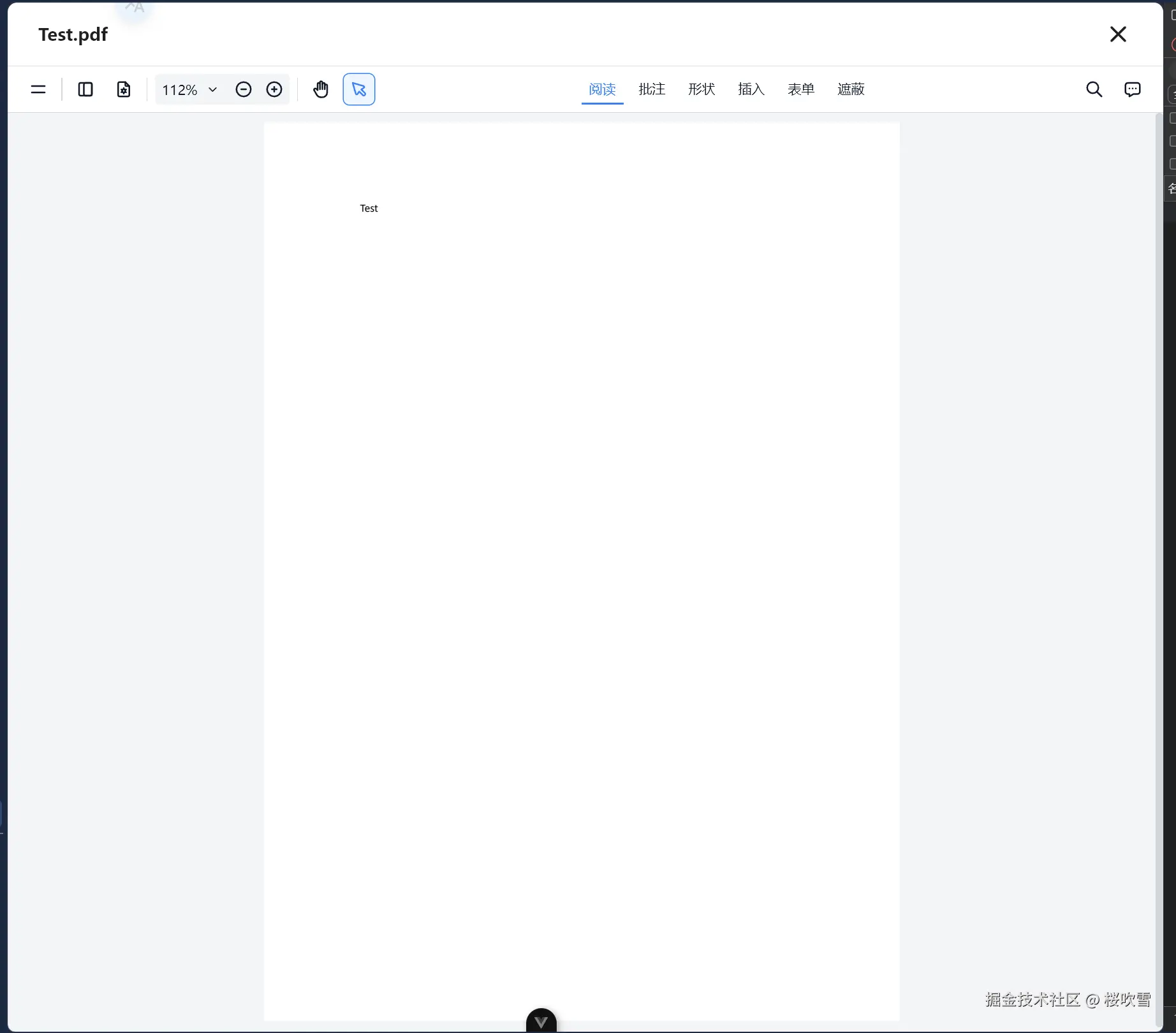
Task: Click the zoom out icon
Action: click(x=243, y=89)
